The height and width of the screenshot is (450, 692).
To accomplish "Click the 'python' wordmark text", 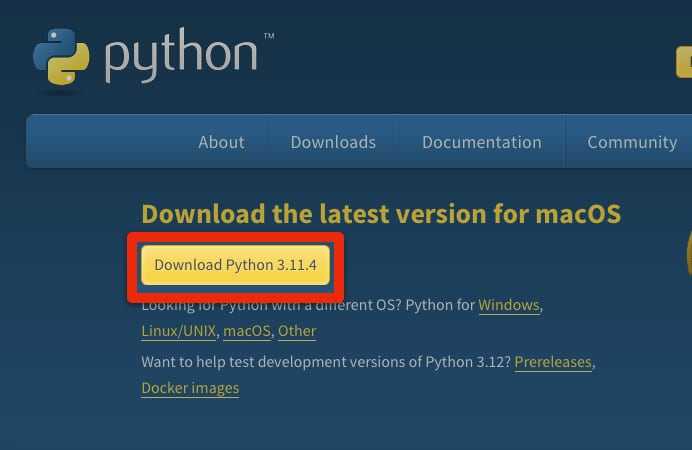I will [181, 55].
